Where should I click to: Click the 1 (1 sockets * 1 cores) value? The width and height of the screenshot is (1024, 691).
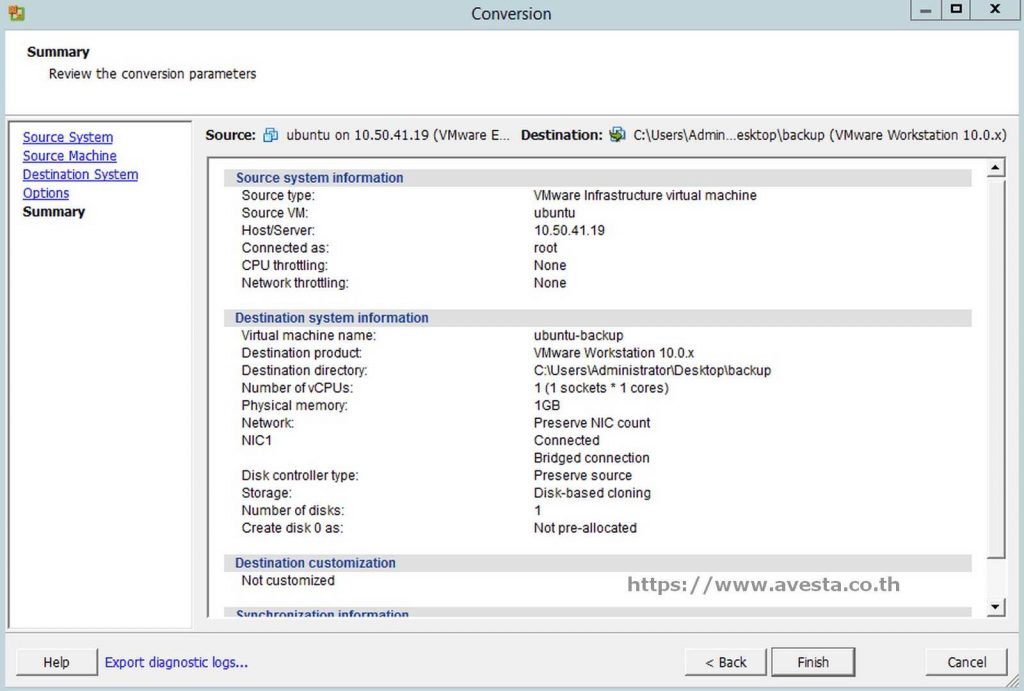coord(601,388)
